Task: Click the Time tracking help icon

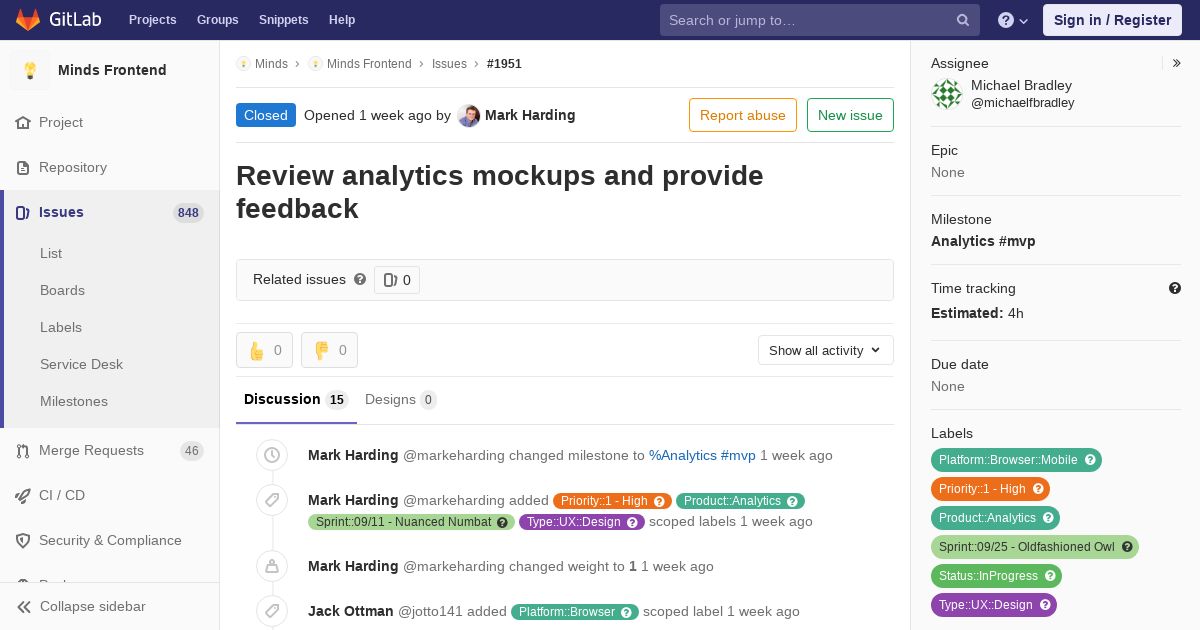Action: [x=1175, y=288]
